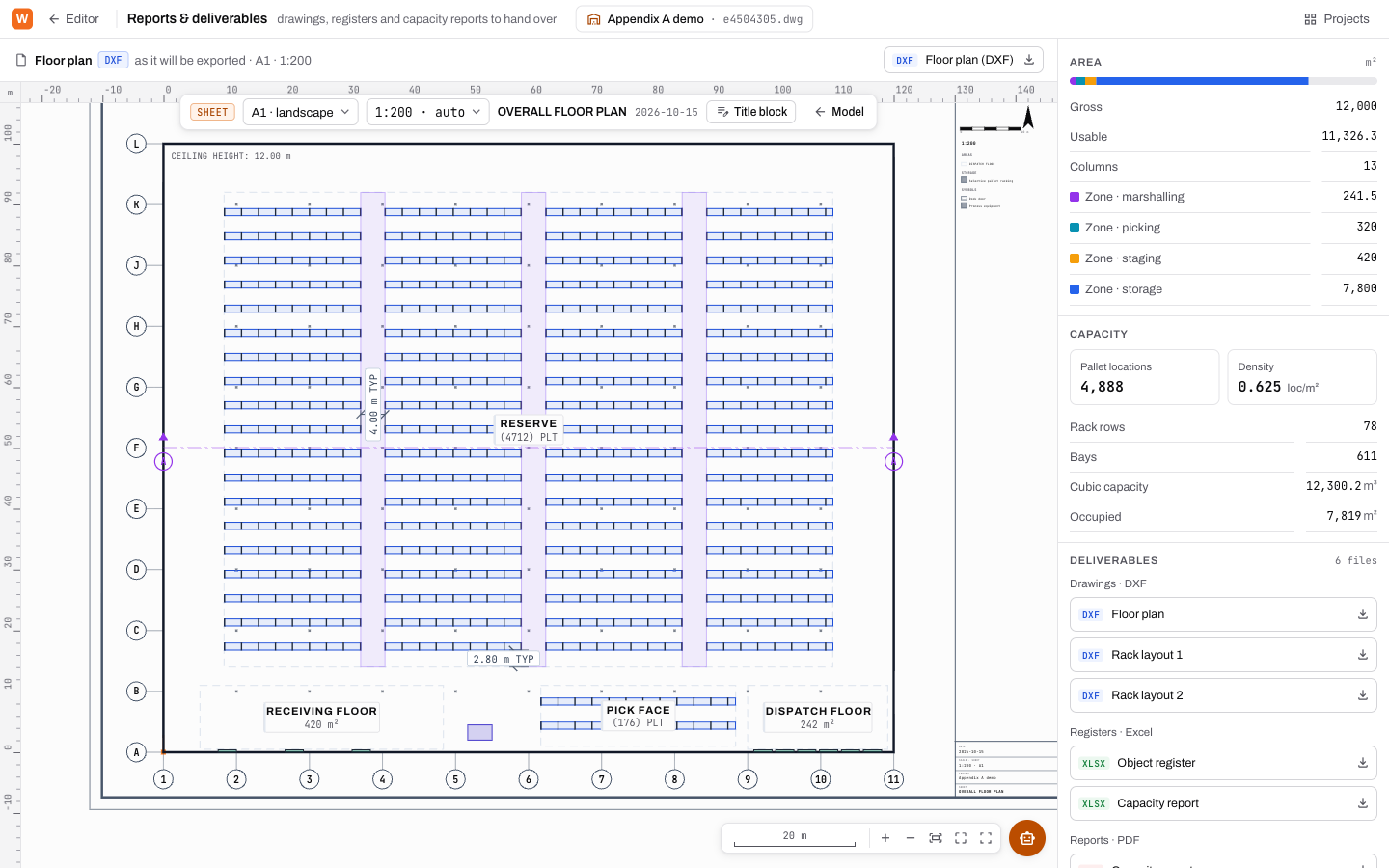
Task: Download the Rack layout 2 DXF
Action: (1363, 695)
